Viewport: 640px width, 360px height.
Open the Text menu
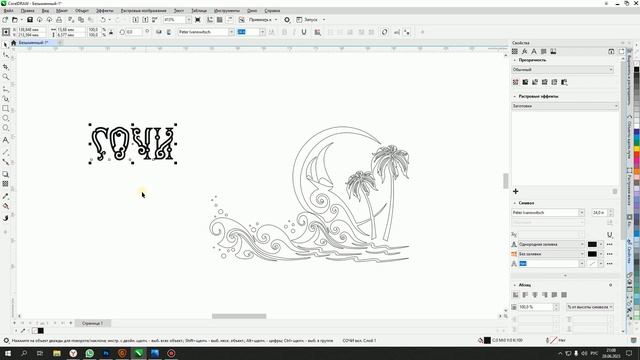click(x=179, y=11)
